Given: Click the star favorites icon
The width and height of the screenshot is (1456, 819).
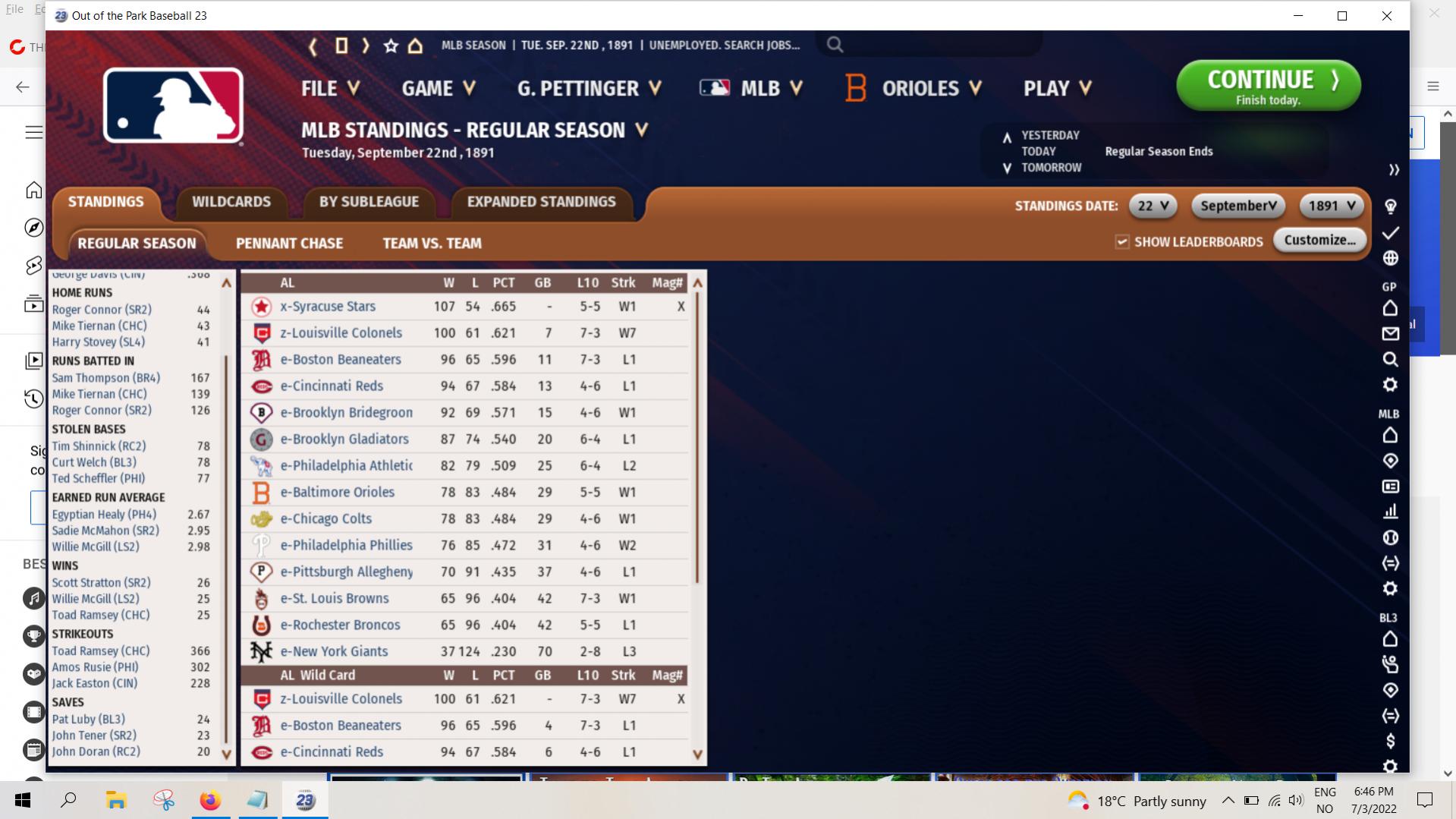Looking at the screenshot, I should [391, 46].
